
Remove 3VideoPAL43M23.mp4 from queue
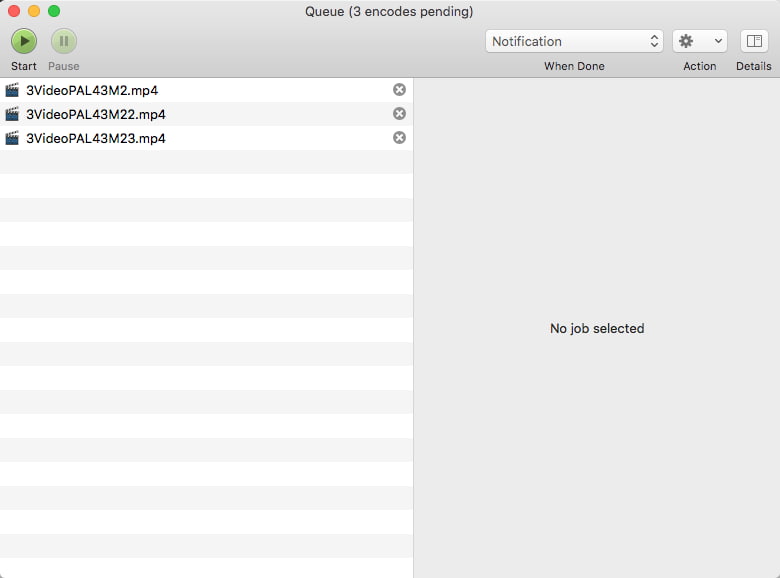[x=399, y=138]
